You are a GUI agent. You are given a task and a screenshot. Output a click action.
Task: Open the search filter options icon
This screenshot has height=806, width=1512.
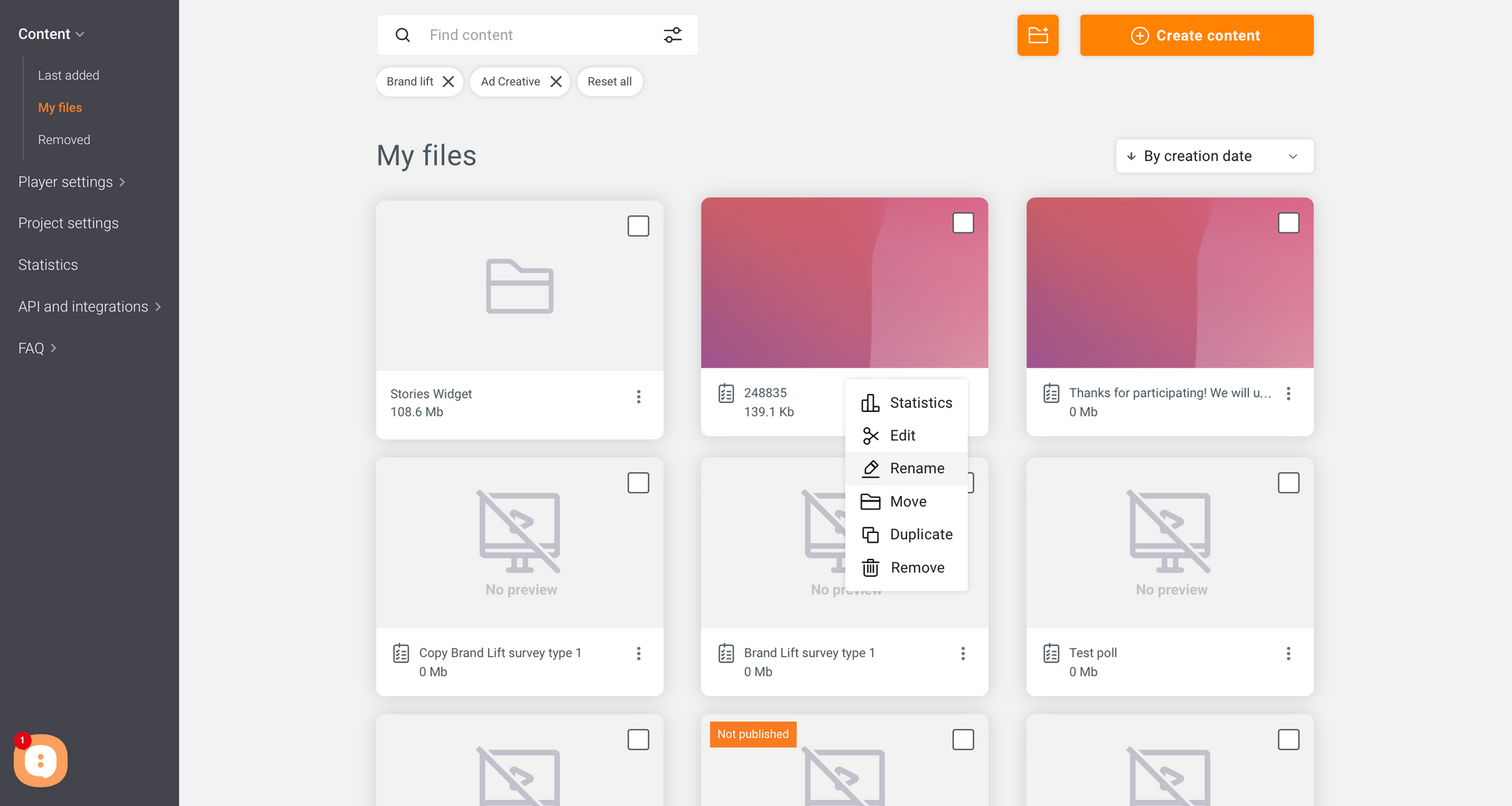(672, 35)
